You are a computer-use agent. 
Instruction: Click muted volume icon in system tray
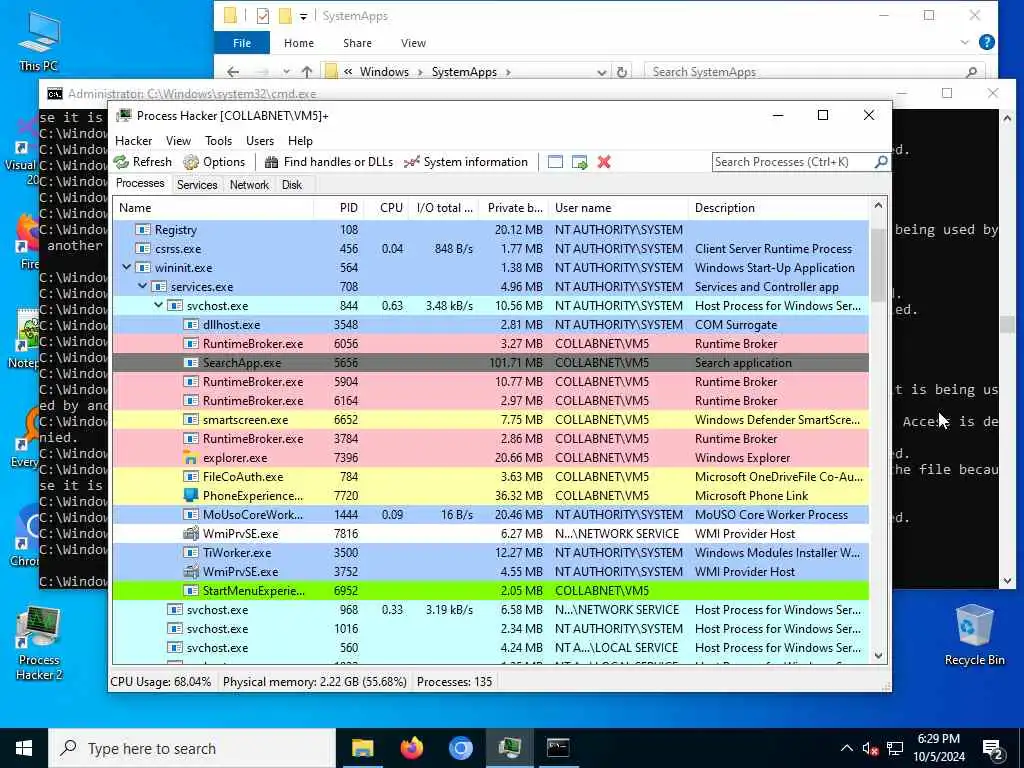point(870,748)
